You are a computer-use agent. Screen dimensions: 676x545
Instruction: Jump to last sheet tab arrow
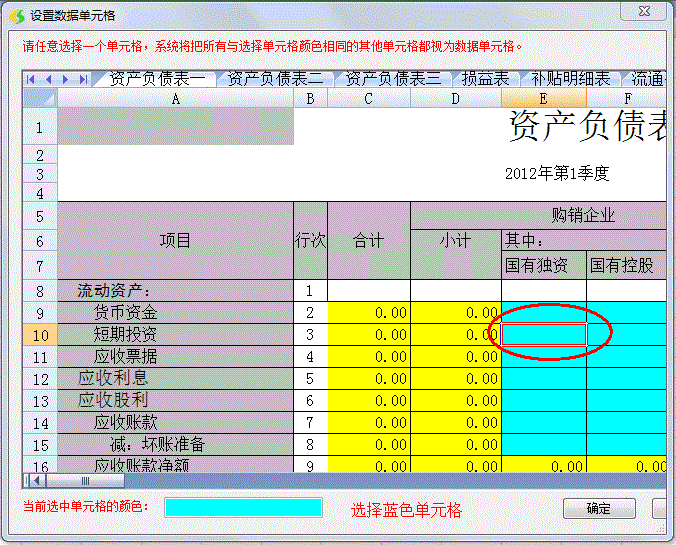point(83,79)
